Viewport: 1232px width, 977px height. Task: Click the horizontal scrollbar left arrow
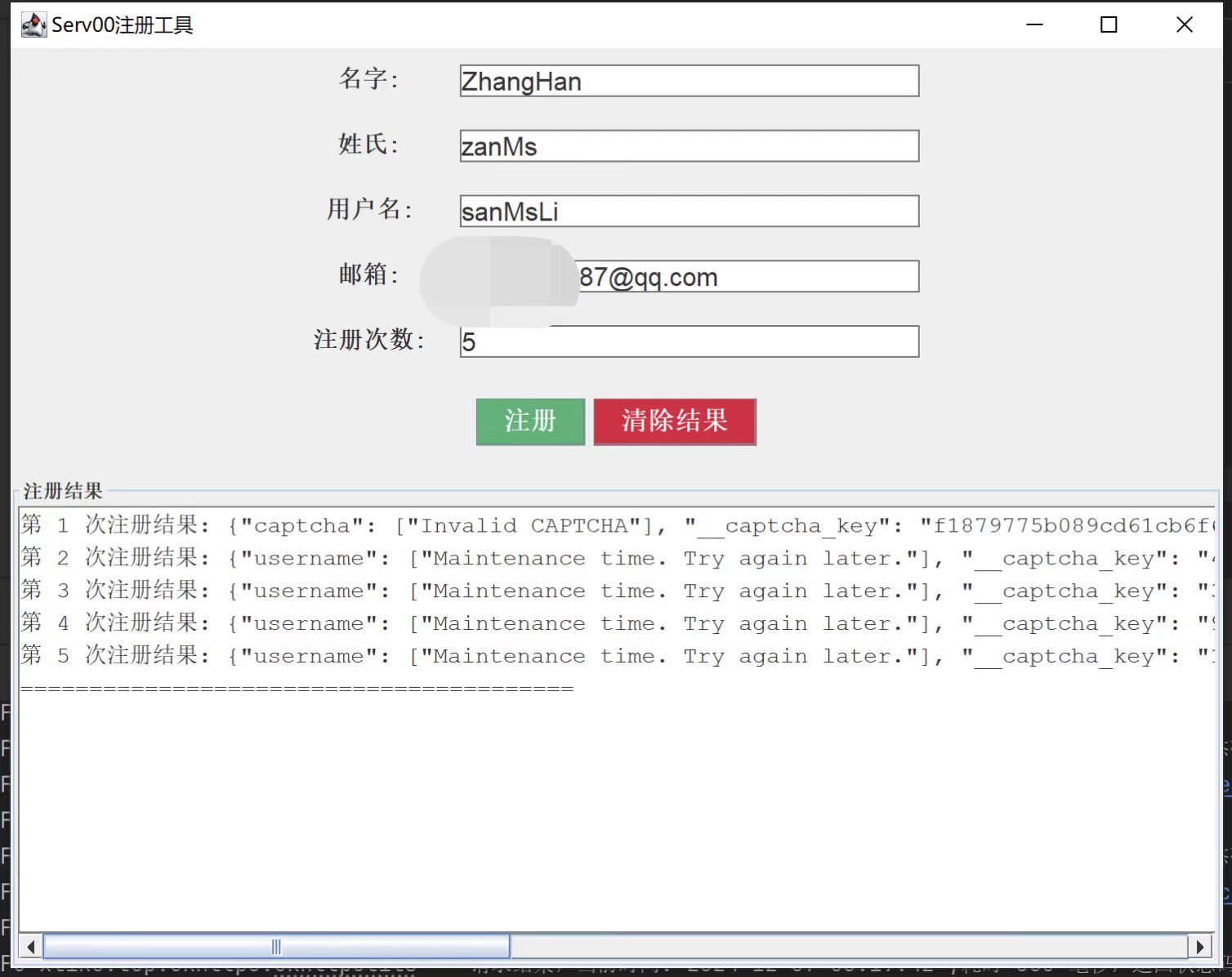(31, 946)
